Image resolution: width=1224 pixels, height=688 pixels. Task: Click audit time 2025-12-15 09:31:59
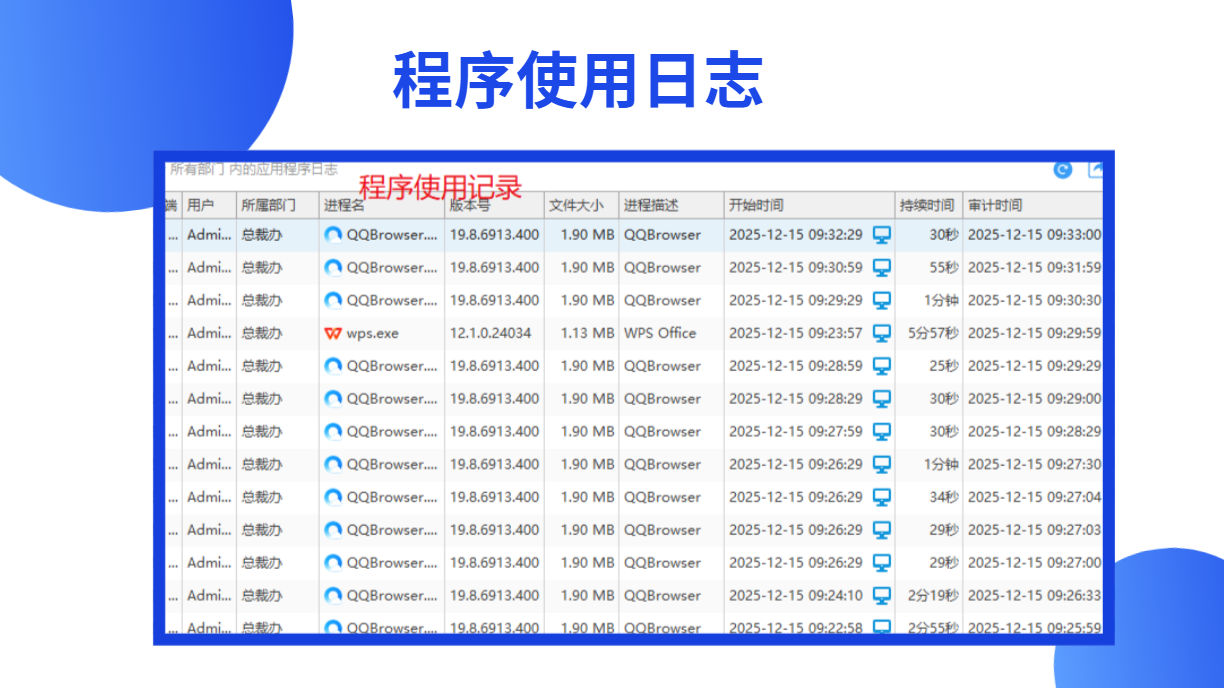(x=1035, y=268)
